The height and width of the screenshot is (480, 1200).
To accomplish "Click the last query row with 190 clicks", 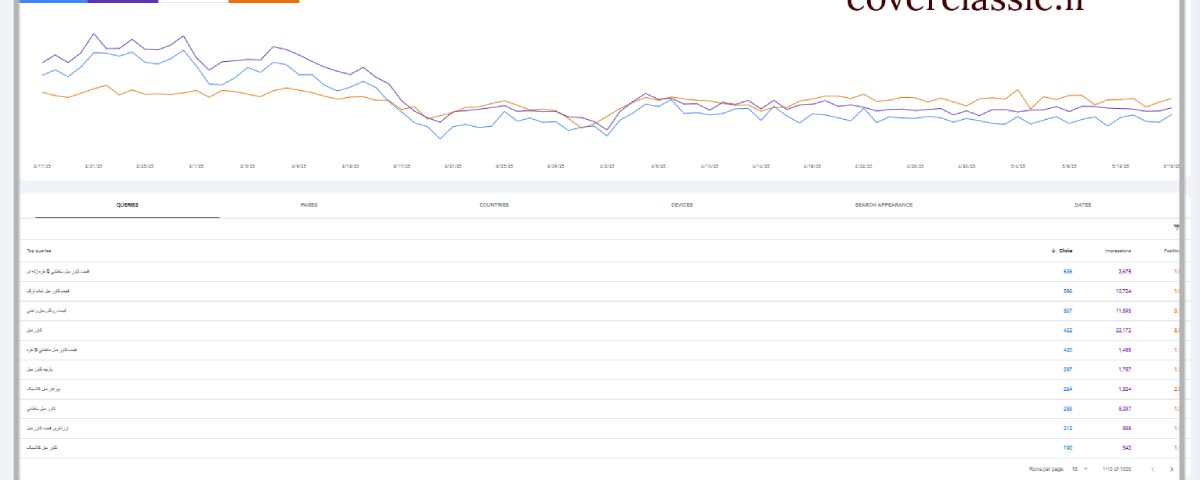I will [600, 448].
